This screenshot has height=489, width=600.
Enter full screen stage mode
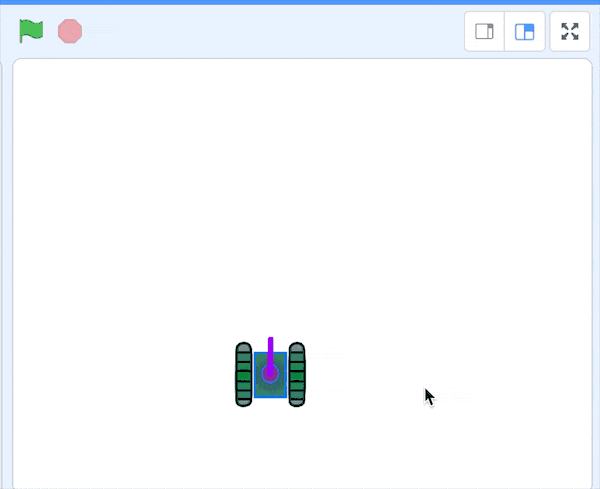click(x=570, y=31)
